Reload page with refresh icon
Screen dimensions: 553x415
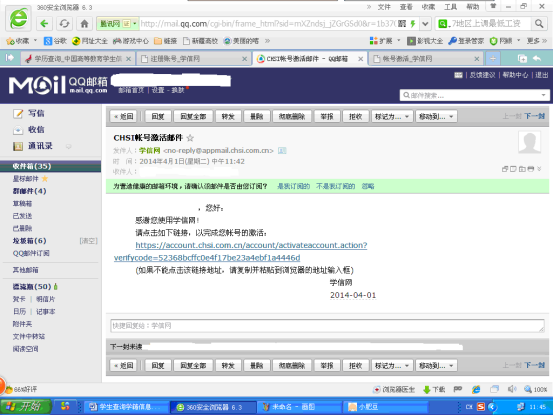pos(64,24)
